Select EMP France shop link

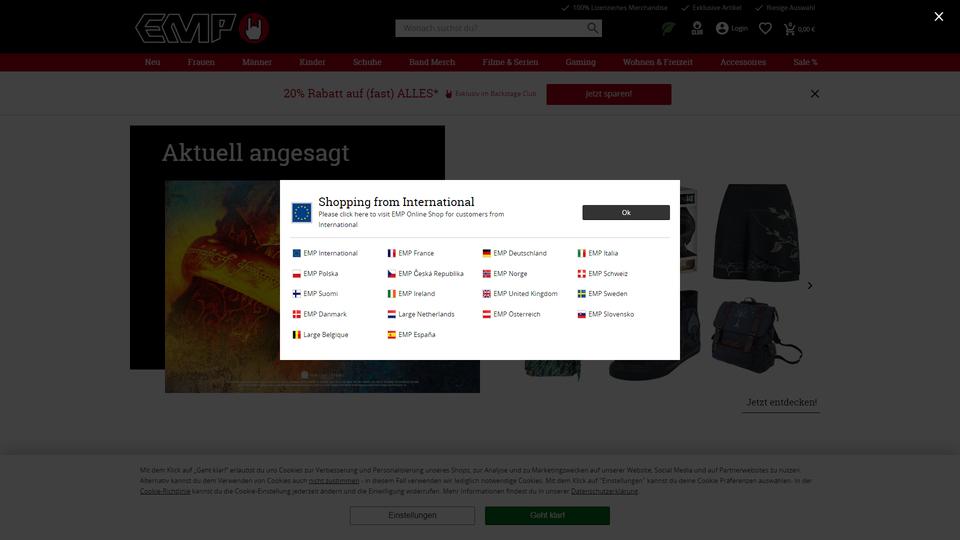[410, 253]
